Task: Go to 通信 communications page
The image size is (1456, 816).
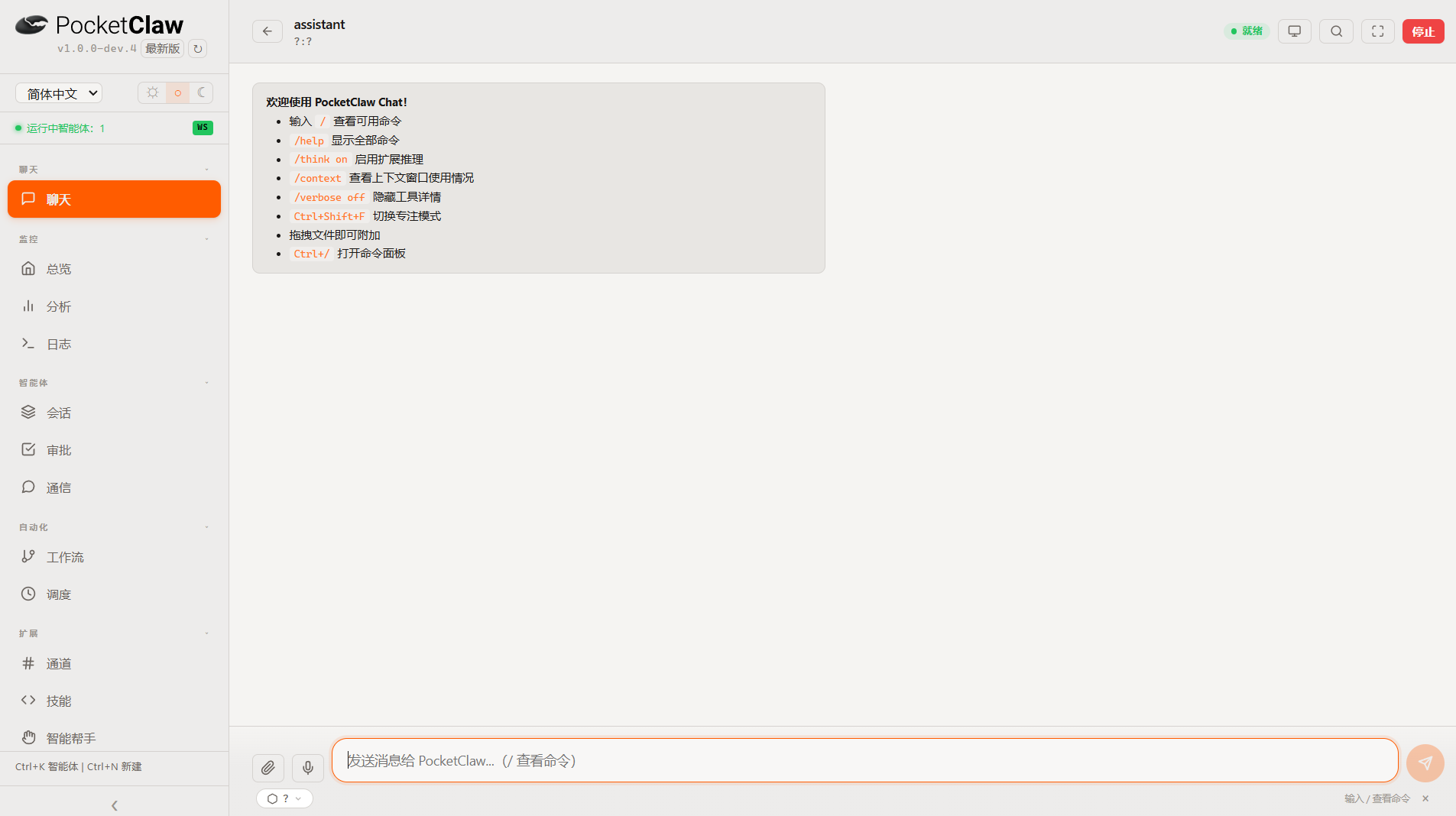Action: (x=114, y=487)
